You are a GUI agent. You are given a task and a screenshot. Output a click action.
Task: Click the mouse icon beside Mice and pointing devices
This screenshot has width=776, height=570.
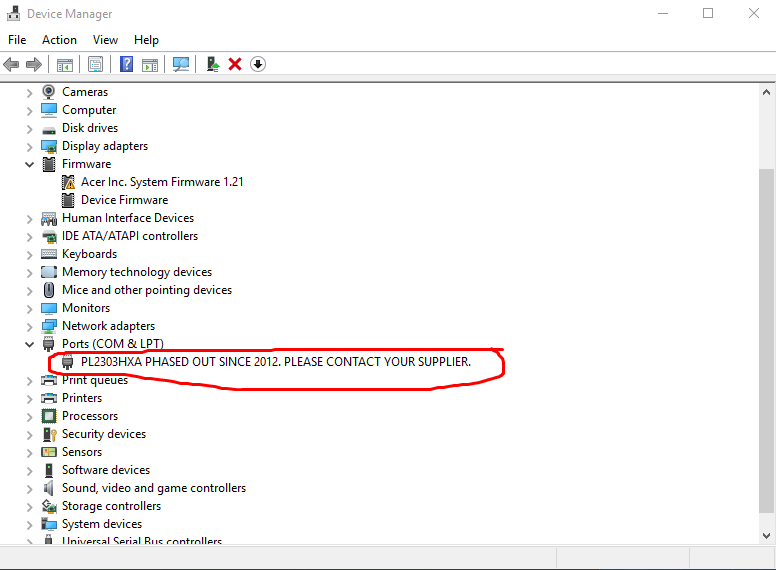pos(48,290)
